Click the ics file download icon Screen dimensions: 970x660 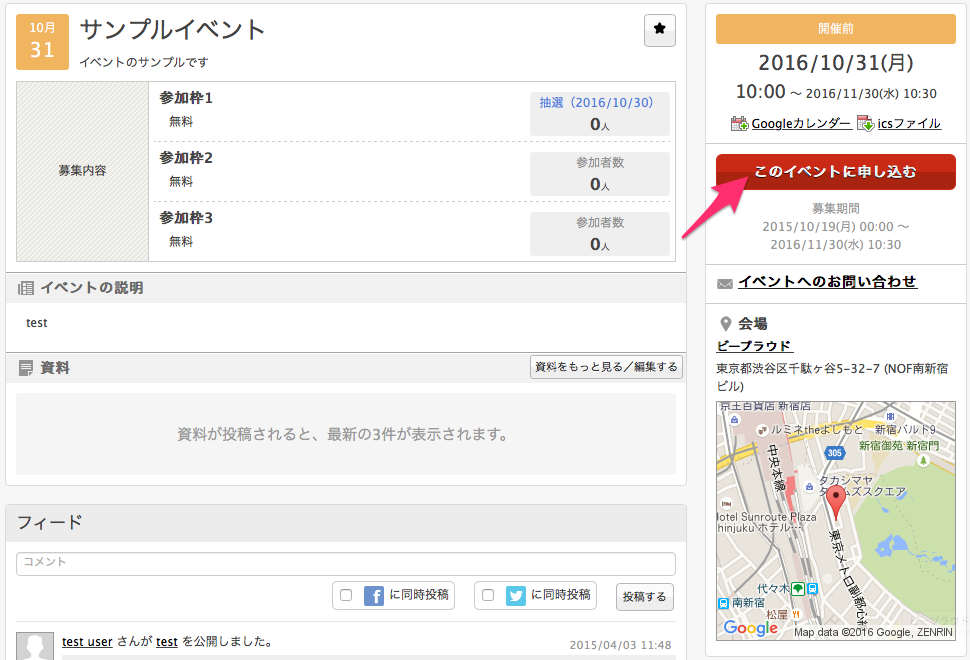coord(865,124)
